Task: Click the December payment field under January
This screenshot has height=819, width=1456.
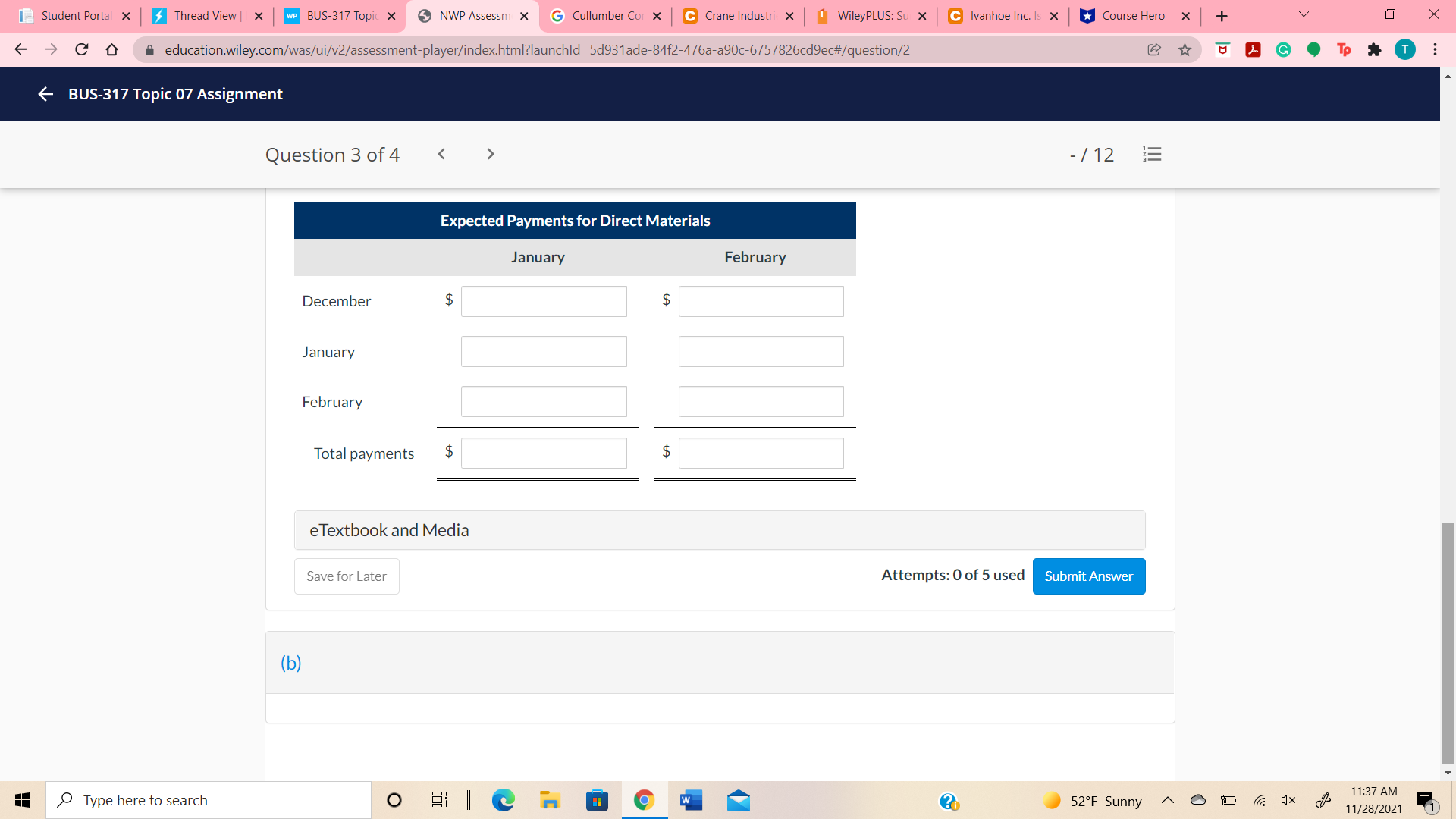Action: point(544,301)
